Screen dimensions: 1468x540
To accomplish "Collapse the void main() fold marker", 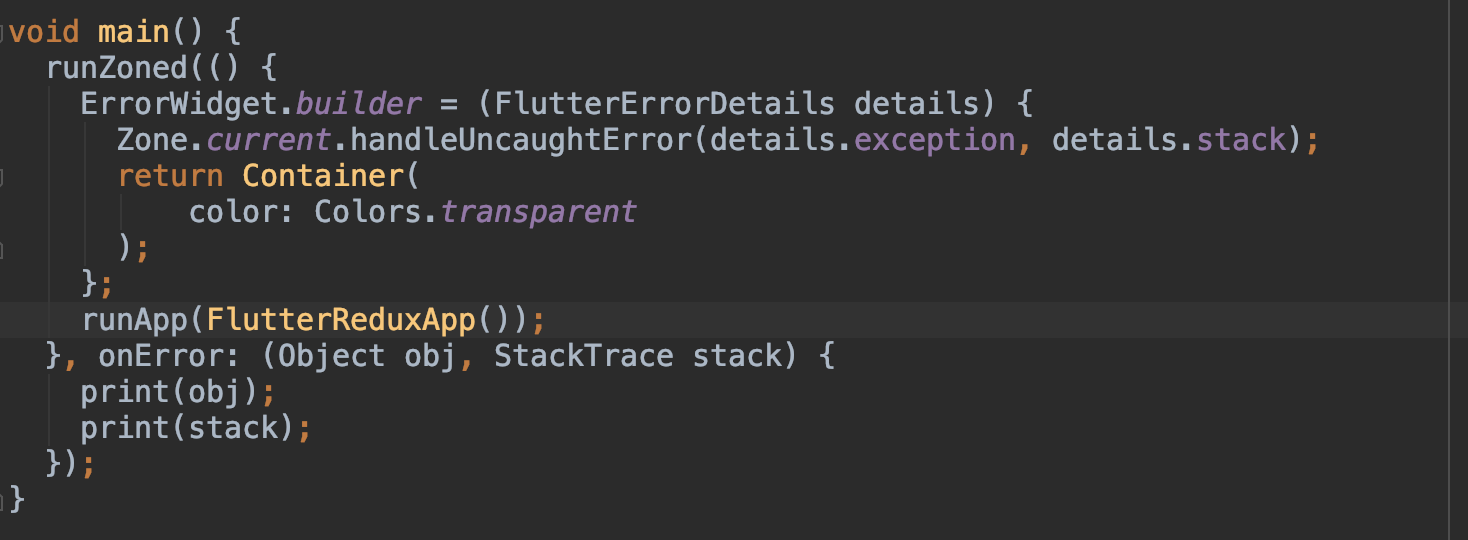I will point(3,32).
